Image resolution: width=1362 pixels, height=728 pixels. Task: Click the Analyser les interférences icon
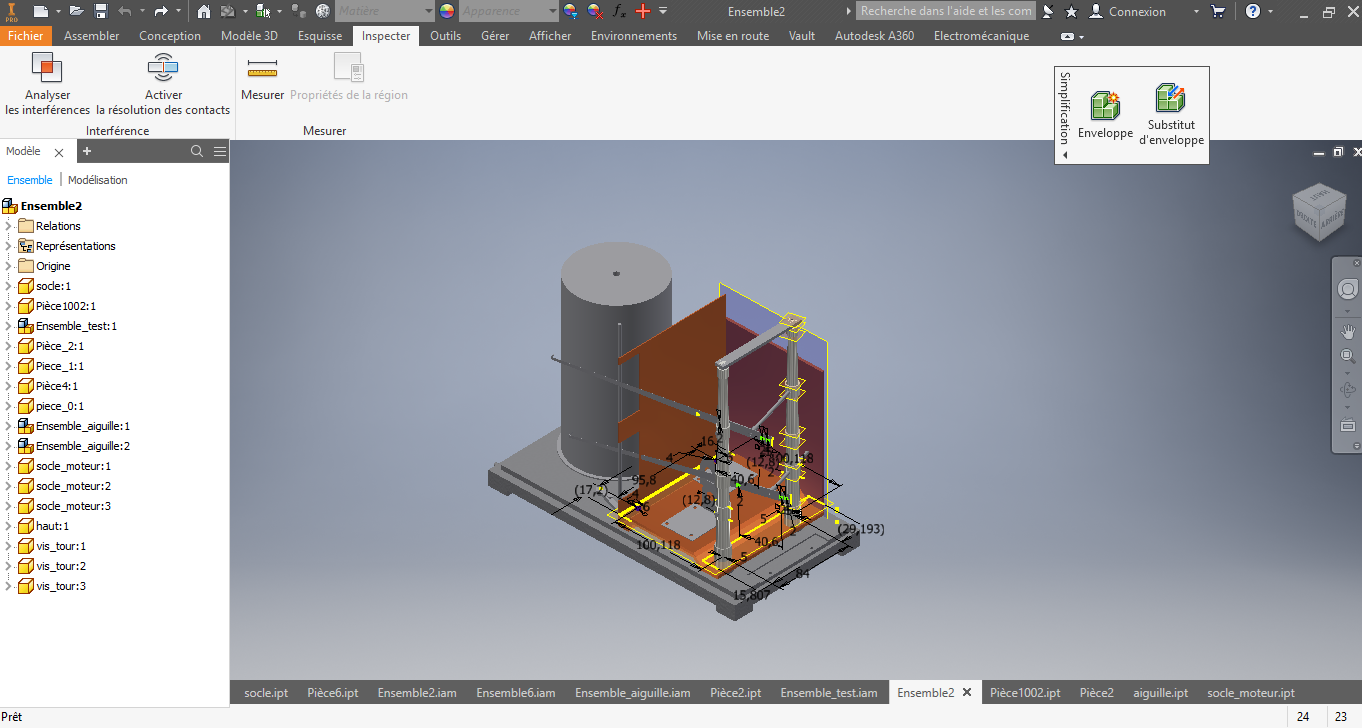pyautogui.click(x=47, y=69)
